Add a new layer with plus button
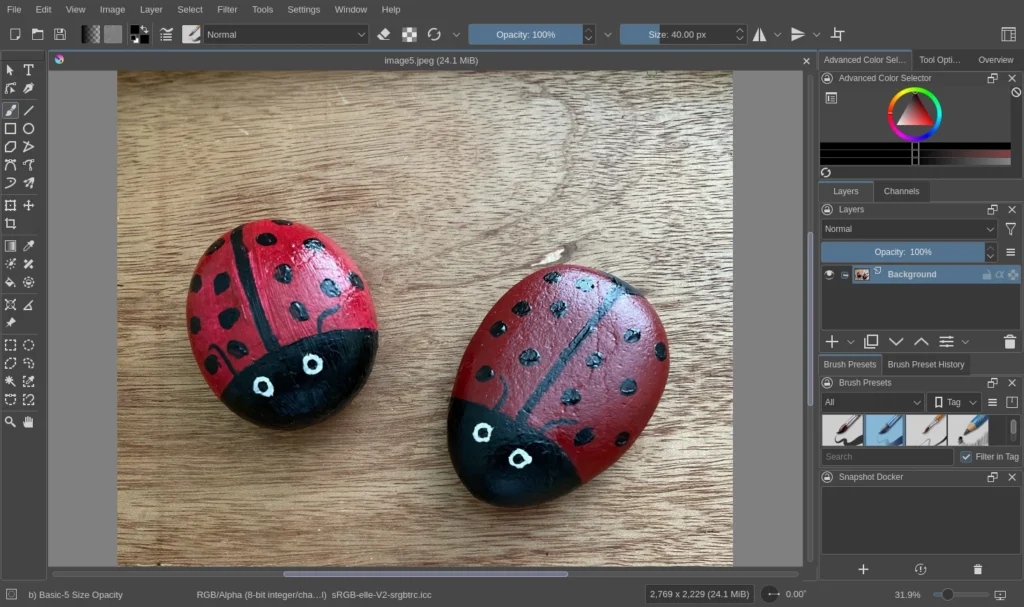Screen dimensions: 1024x607 (832, 342)
